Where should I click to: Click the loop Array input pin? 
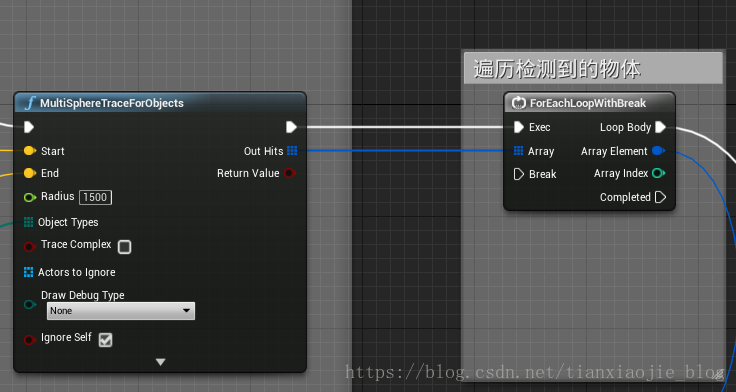point(518,151)
